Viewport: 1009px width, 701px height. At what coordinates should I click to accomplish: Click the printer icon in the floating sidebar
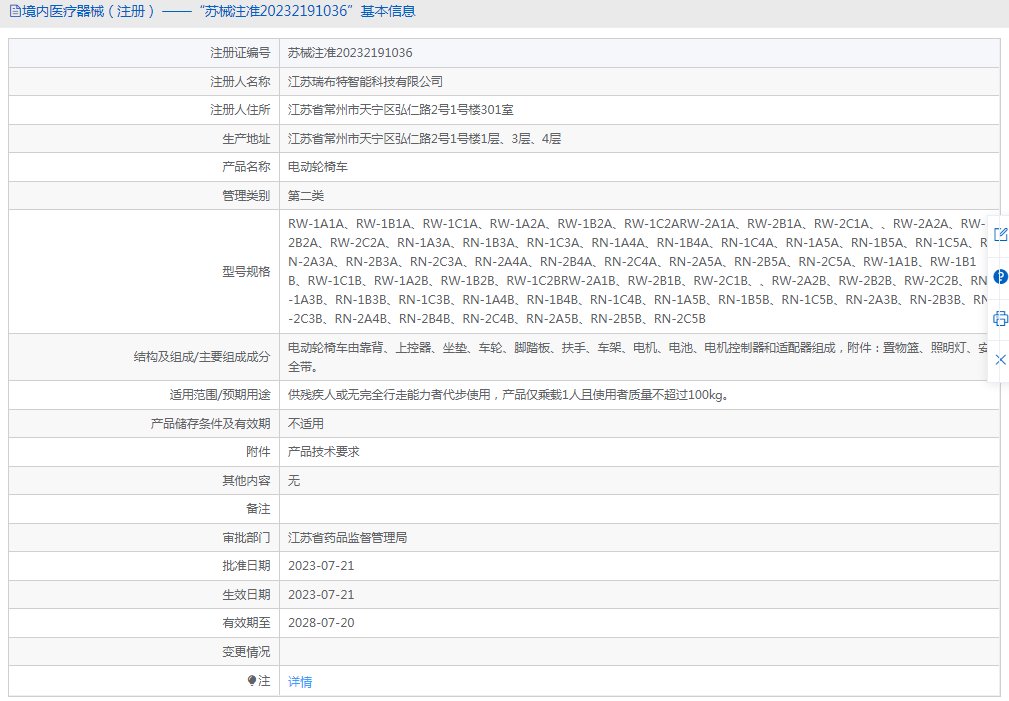tap(1000, 318)
